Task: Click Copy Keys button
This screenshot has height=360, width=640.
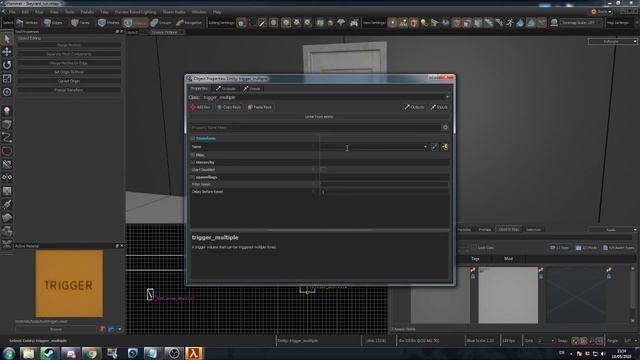Action: pos(229,107)
